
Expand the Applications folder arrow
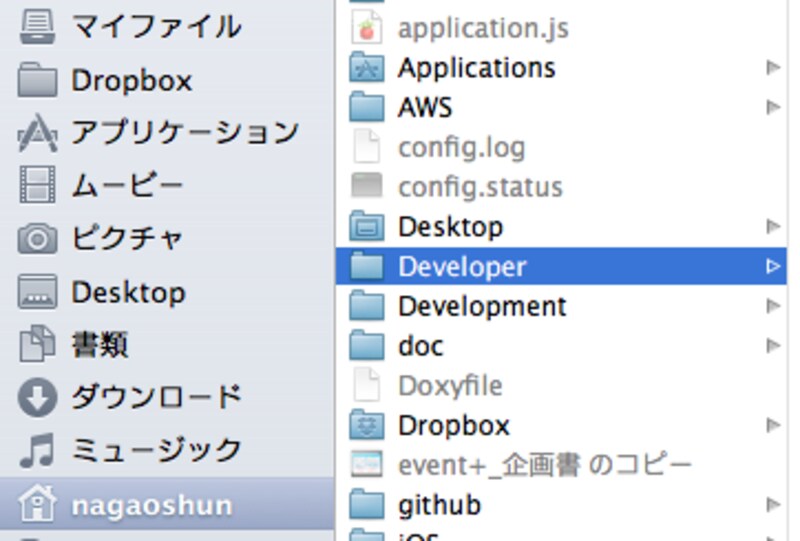click(x=773, y=67)
